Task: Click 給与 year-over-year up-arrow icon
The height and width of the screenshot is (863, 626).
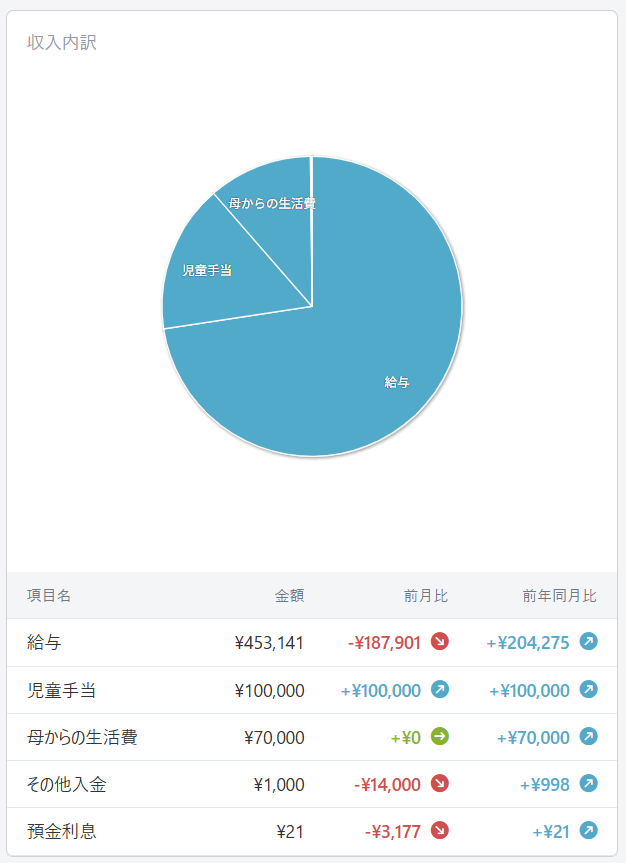Action: (x=588, y=642)
